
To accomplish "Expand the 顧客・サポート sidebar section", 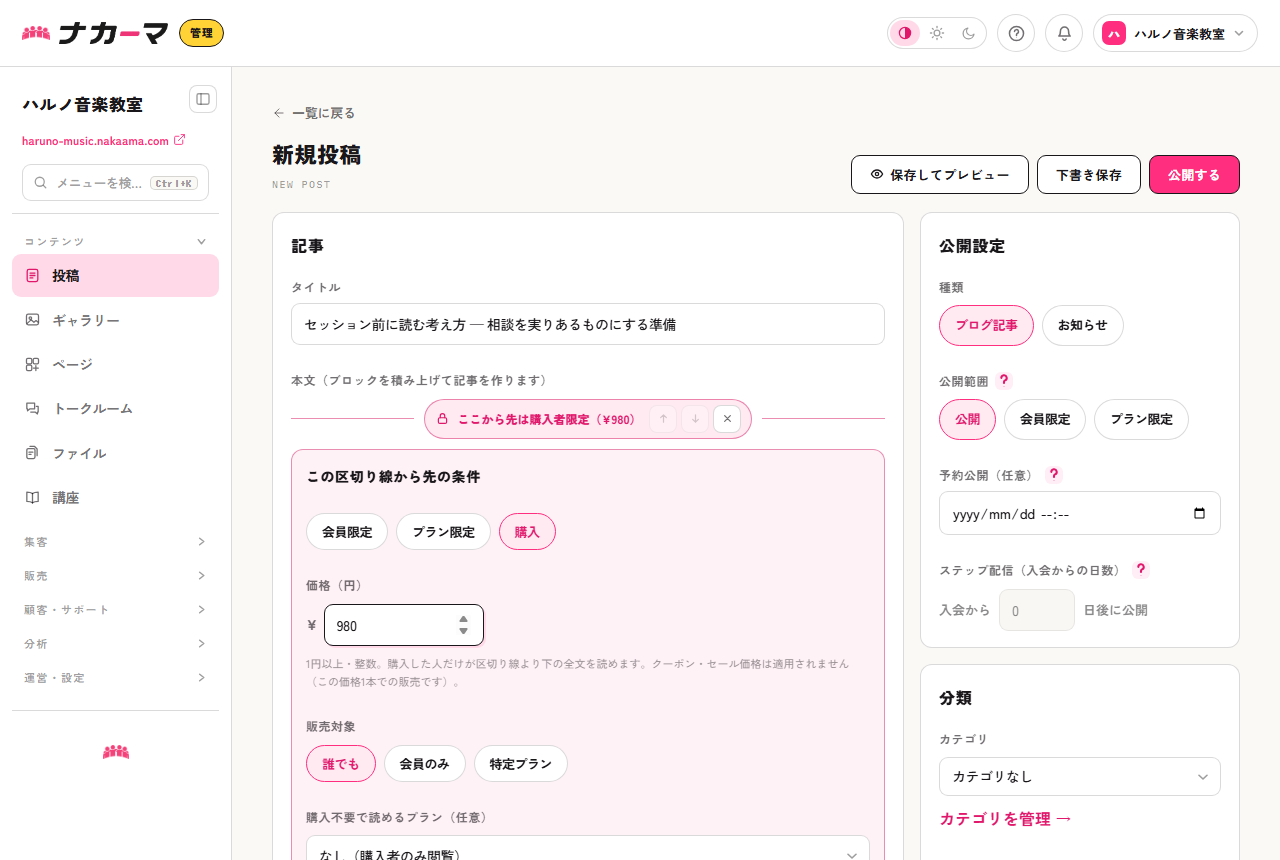I will [116, 610].
